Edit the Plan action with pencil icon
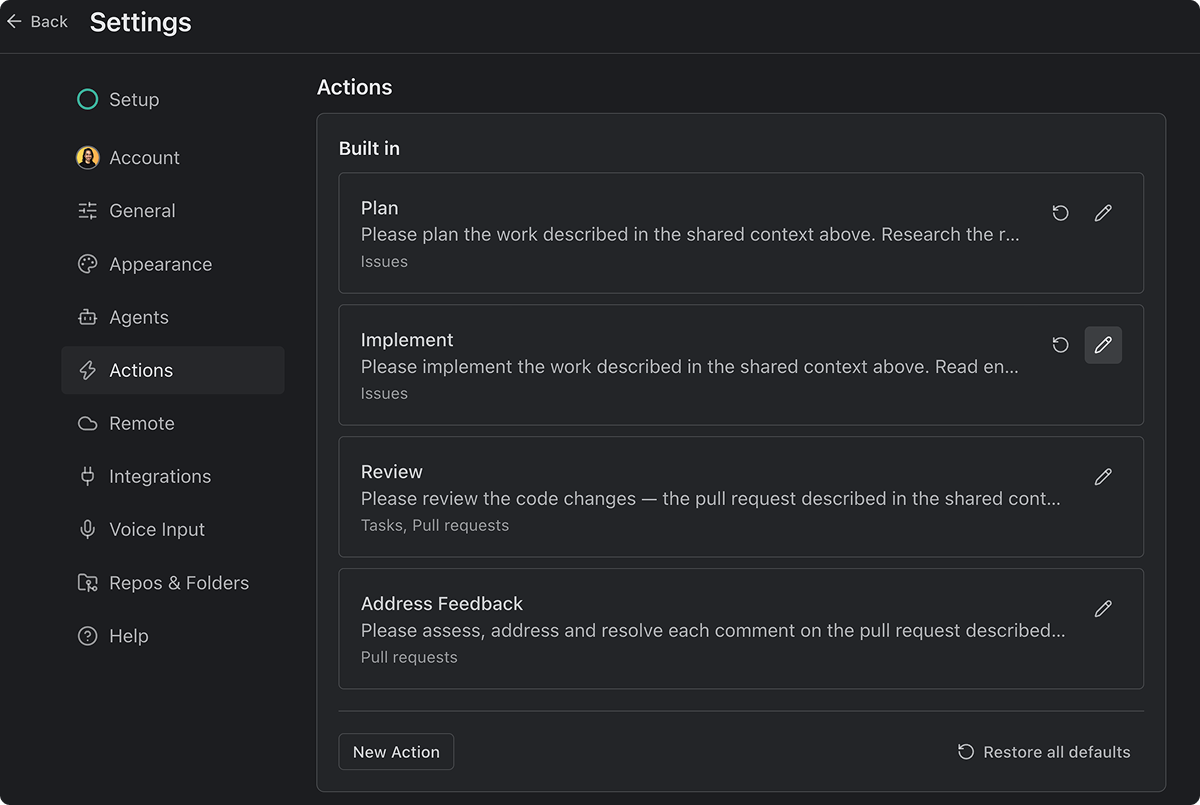 [x=1103, y=213]
